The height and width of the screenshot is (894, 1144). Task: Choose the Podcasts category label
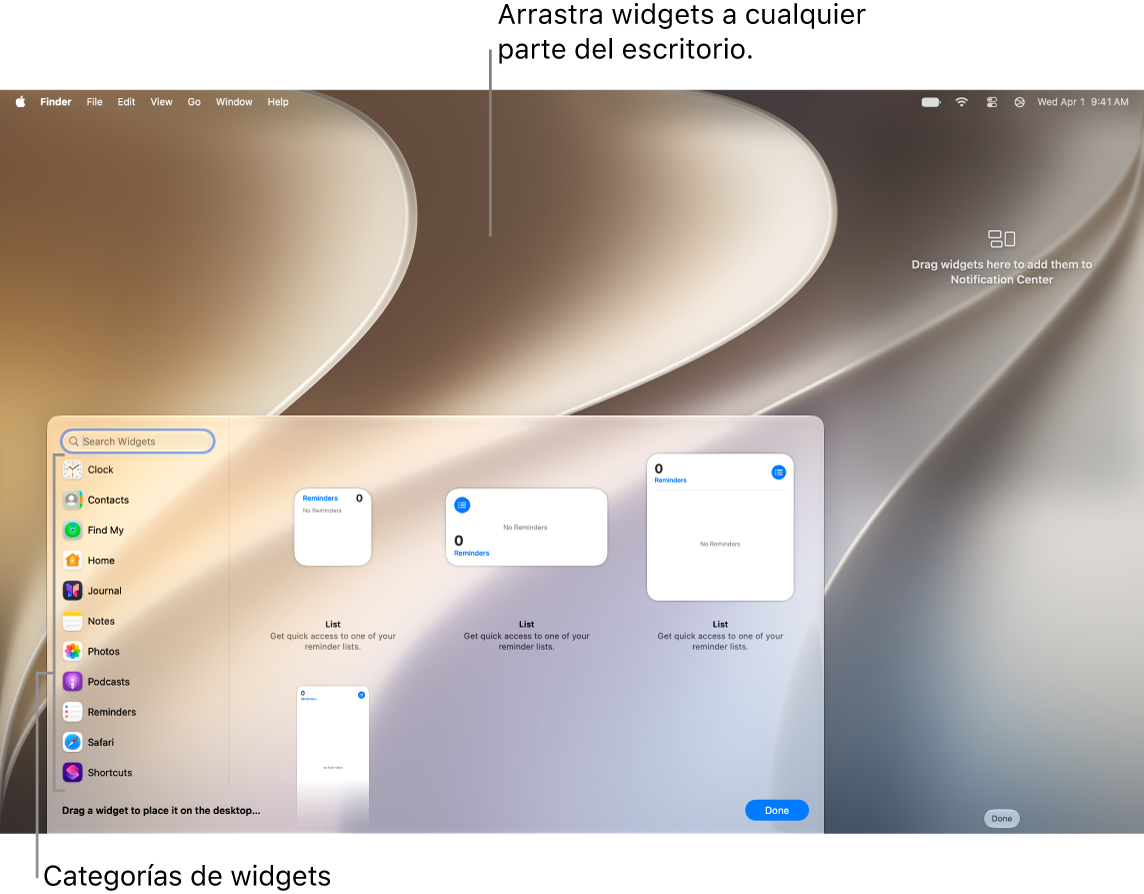pyautogui.click(x=109, y=682)
